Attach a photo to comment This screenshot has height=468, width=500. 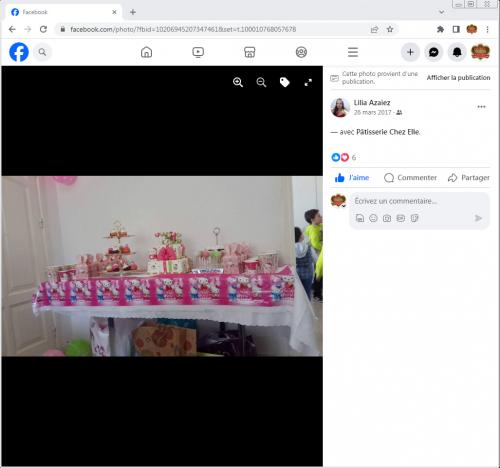point(387,218)
